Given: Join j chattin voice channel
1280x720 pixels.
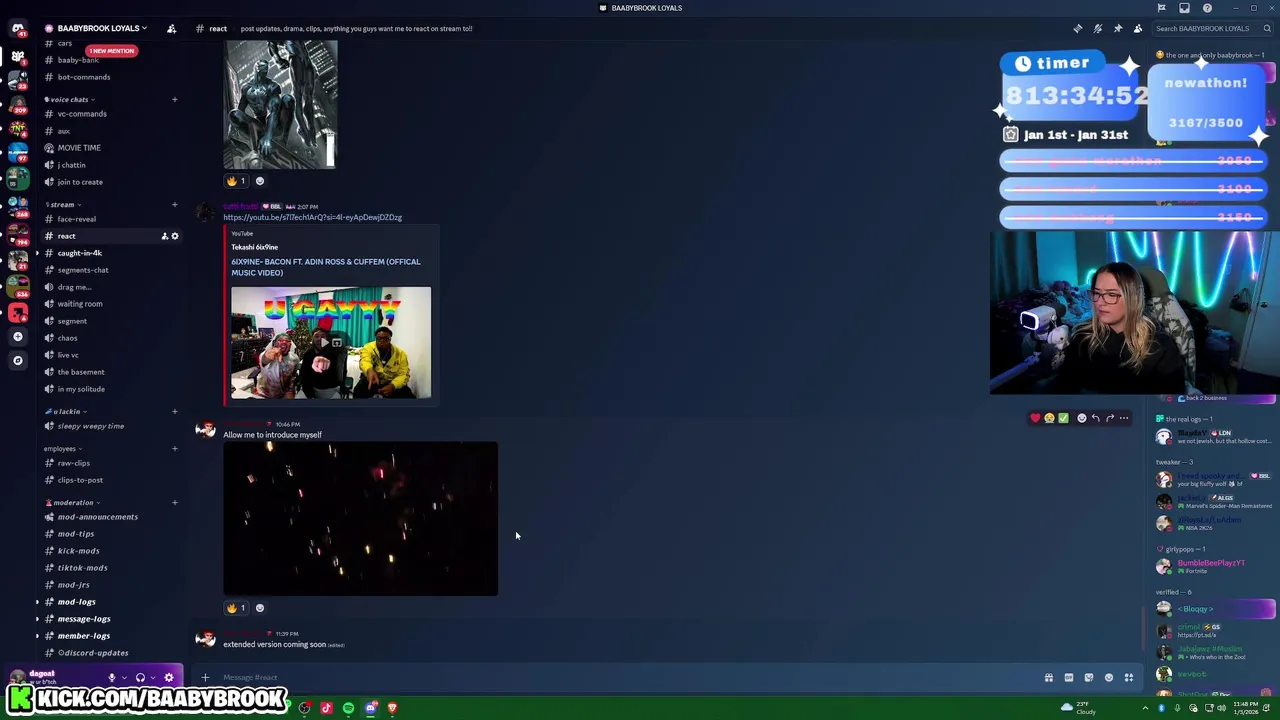Looking at the screenshot, I should point(71,165).
